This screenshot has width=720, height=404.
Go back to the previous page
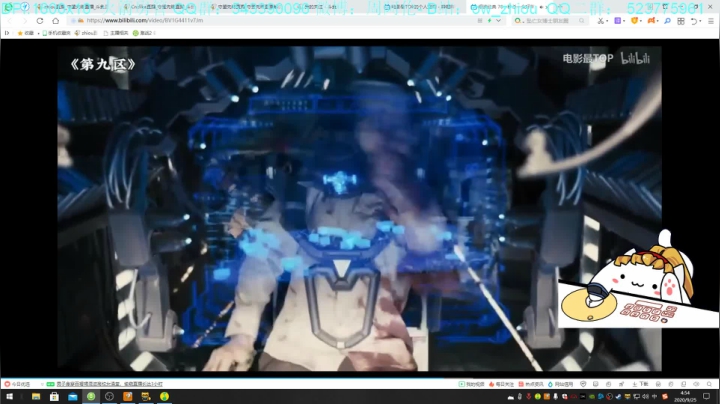pos(10,21)
